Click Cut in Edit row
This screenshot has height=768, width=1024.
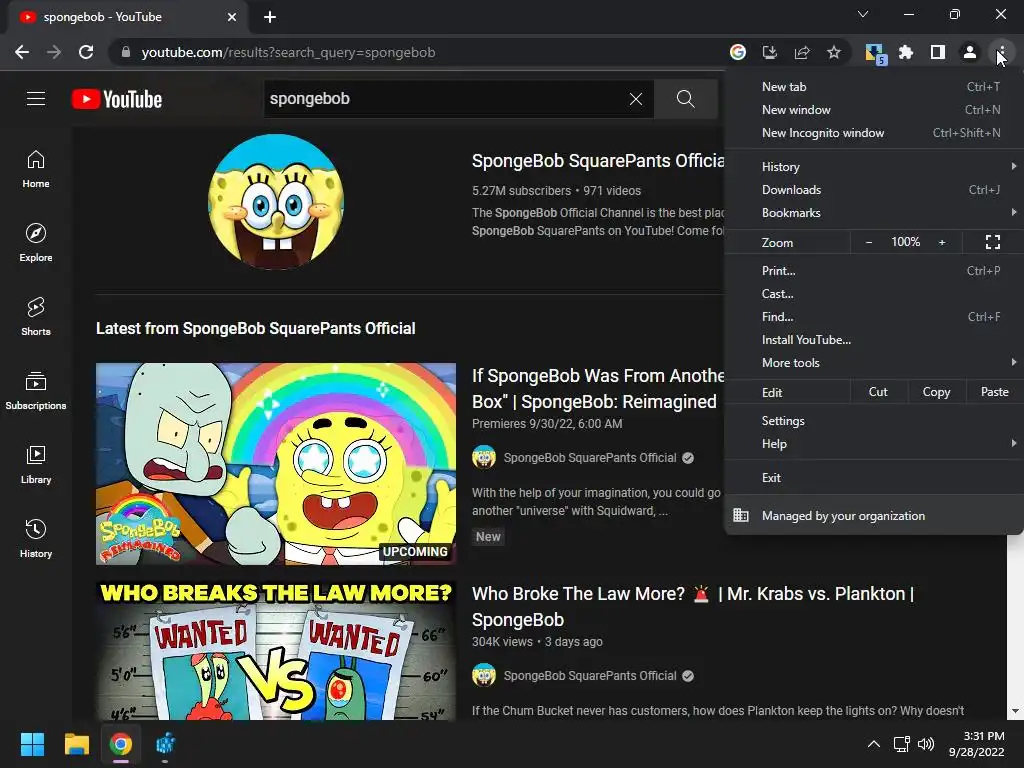click(878, 392)
